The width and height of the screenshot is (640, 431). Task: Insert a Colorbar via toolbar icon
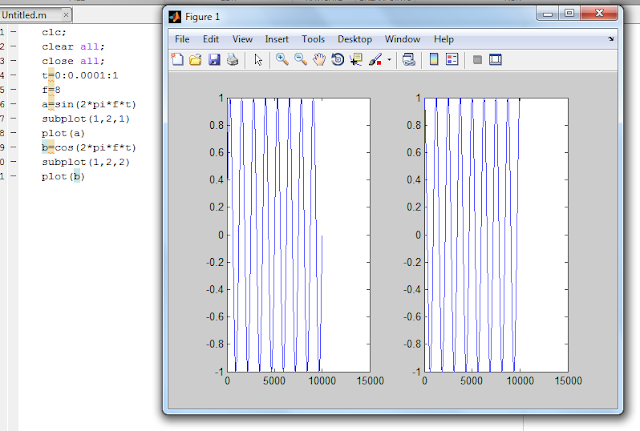(434, 60)
